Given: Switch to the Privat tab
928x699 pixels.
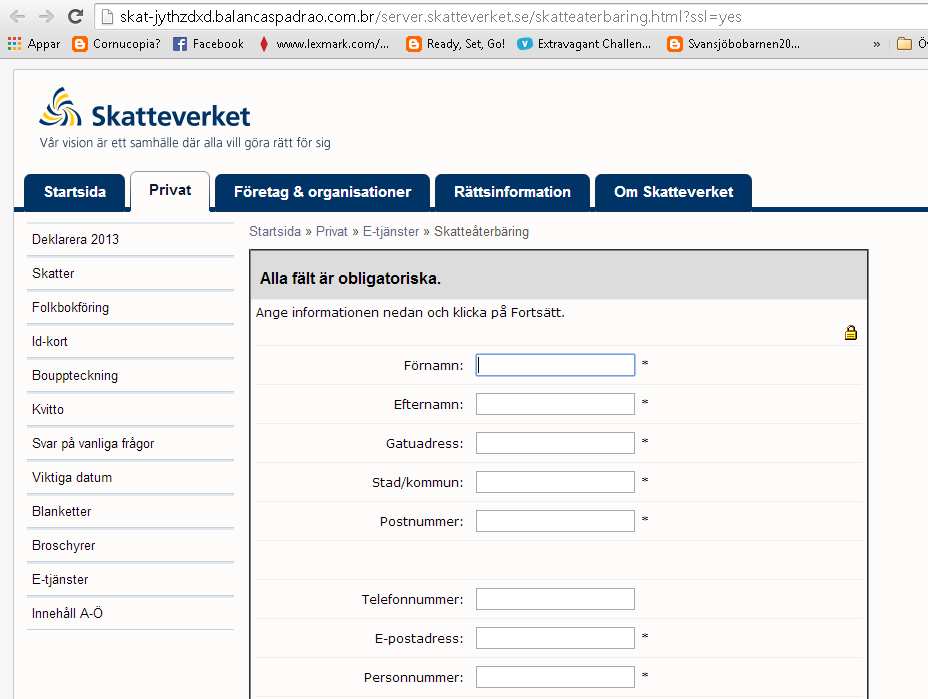Looking at the screenshot, I should tap(170, 190).
